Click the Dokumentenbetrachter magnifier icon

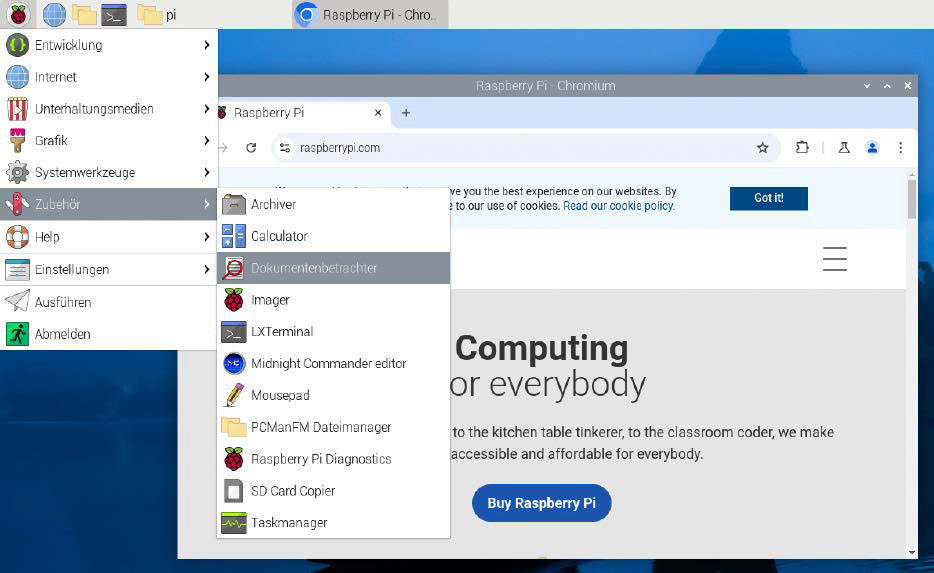[234, 268]
